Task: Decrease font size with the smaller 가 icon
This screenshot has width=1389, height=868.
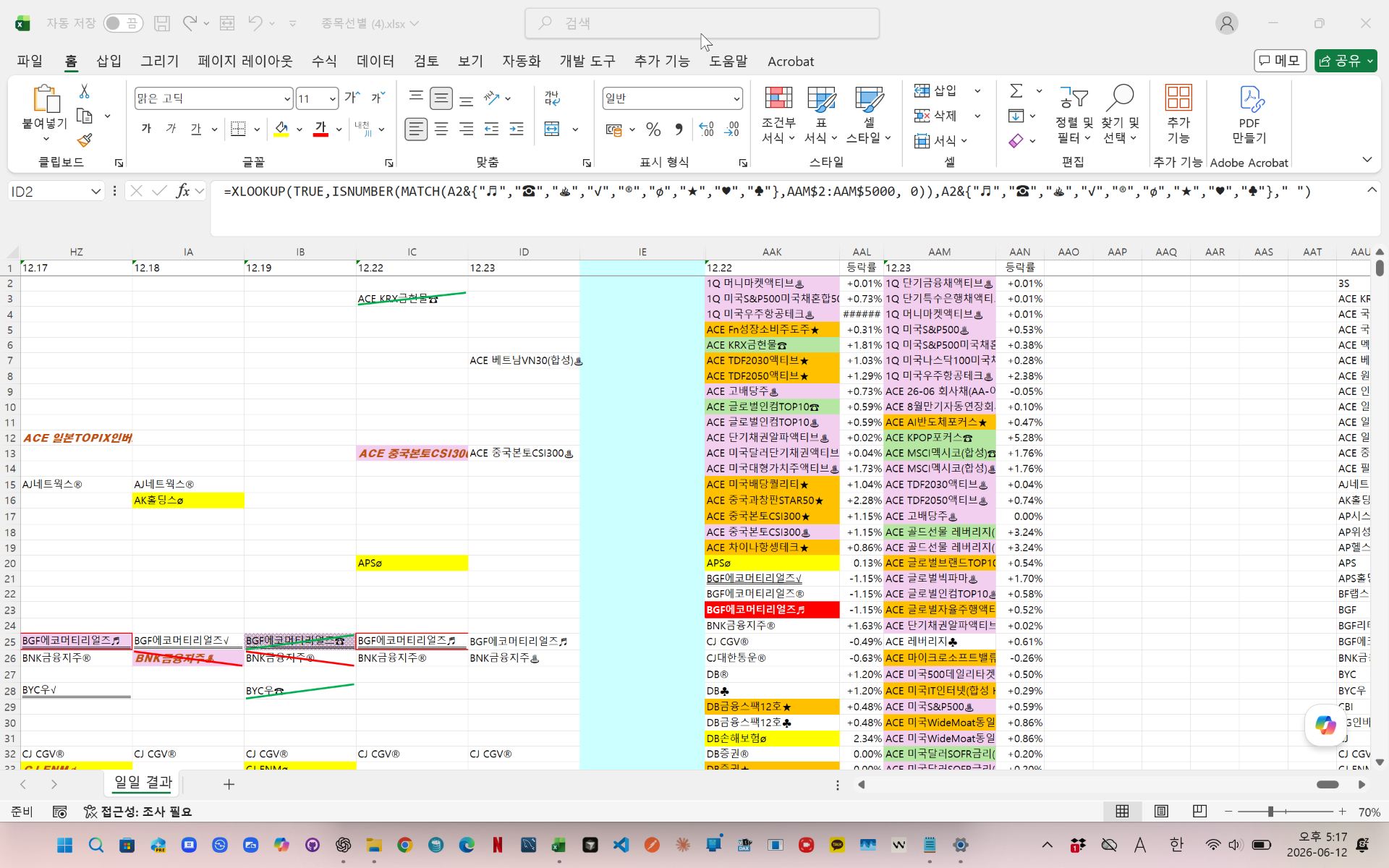Action: tap(378, 98)
